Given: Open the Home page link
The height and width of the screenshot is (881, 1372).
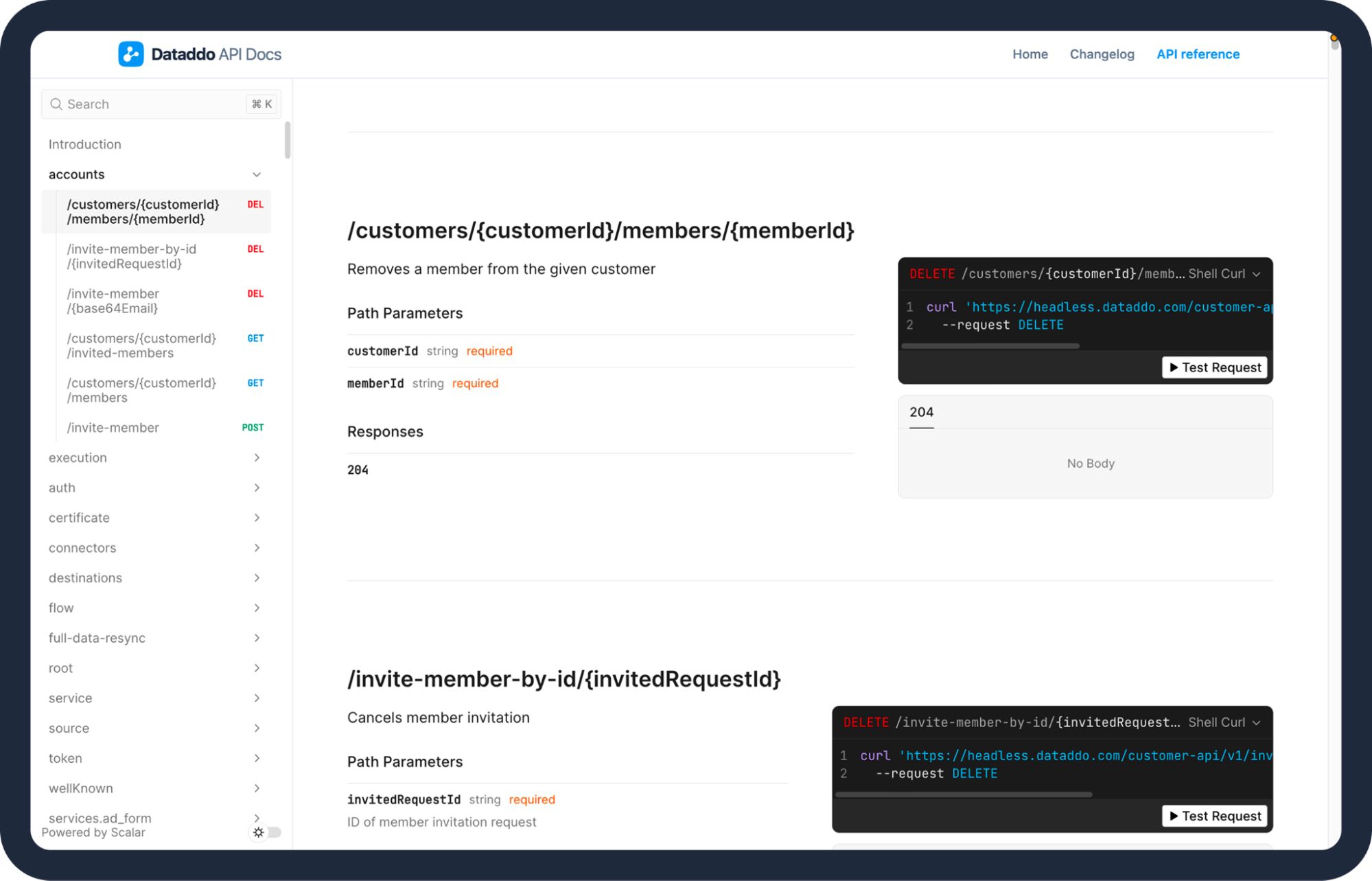Looking at the screenshot, I should click(1030, 54).
